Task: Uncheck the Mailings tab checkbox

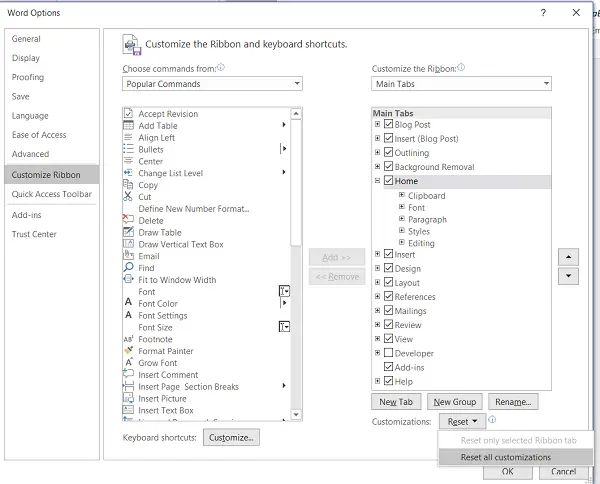Action: point(388,310)
